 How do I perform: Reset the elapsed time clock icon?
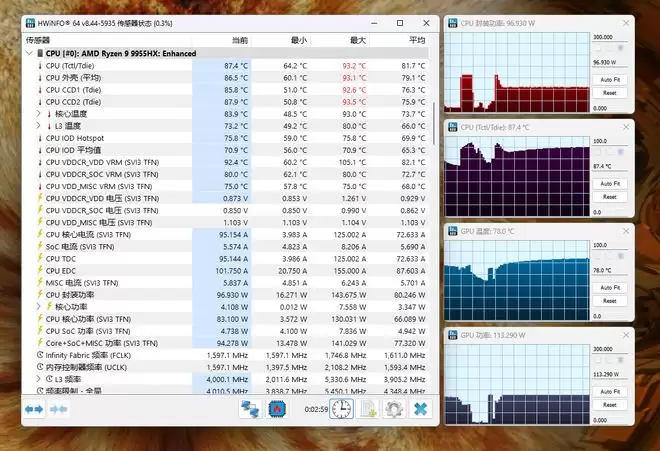coord(341,409)
